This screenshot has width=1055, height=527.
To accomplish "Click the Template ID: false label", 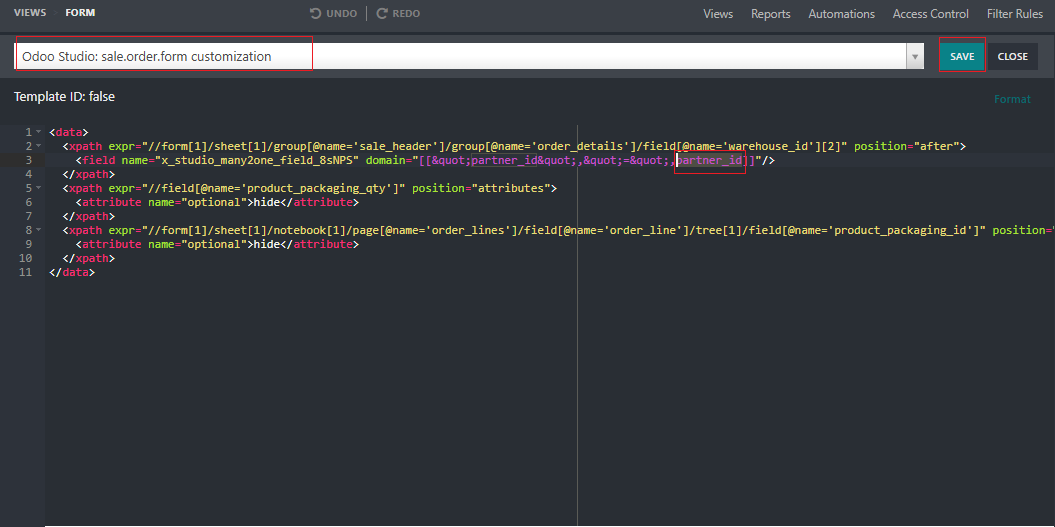I will pos(65,97).
